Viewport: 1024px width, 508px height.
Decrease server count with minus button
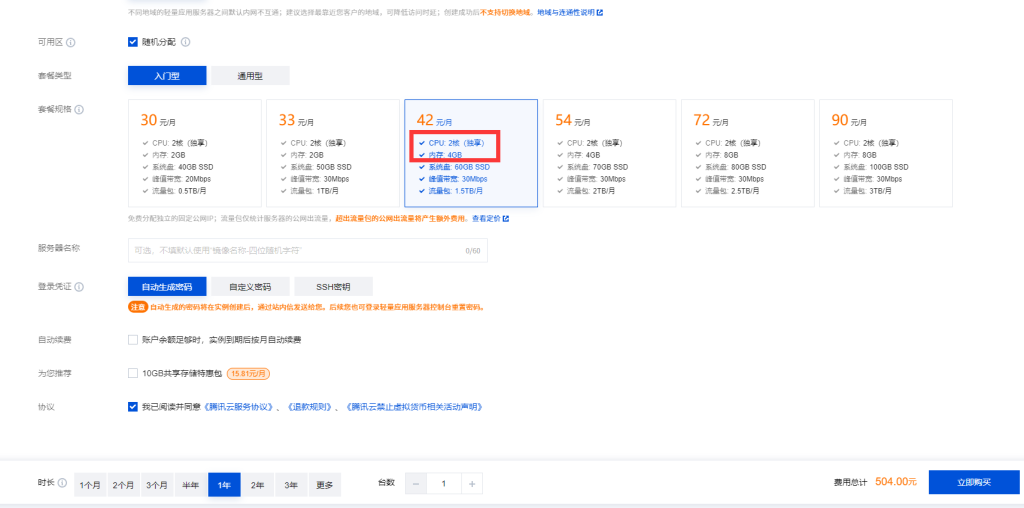[x=416, y=484]
